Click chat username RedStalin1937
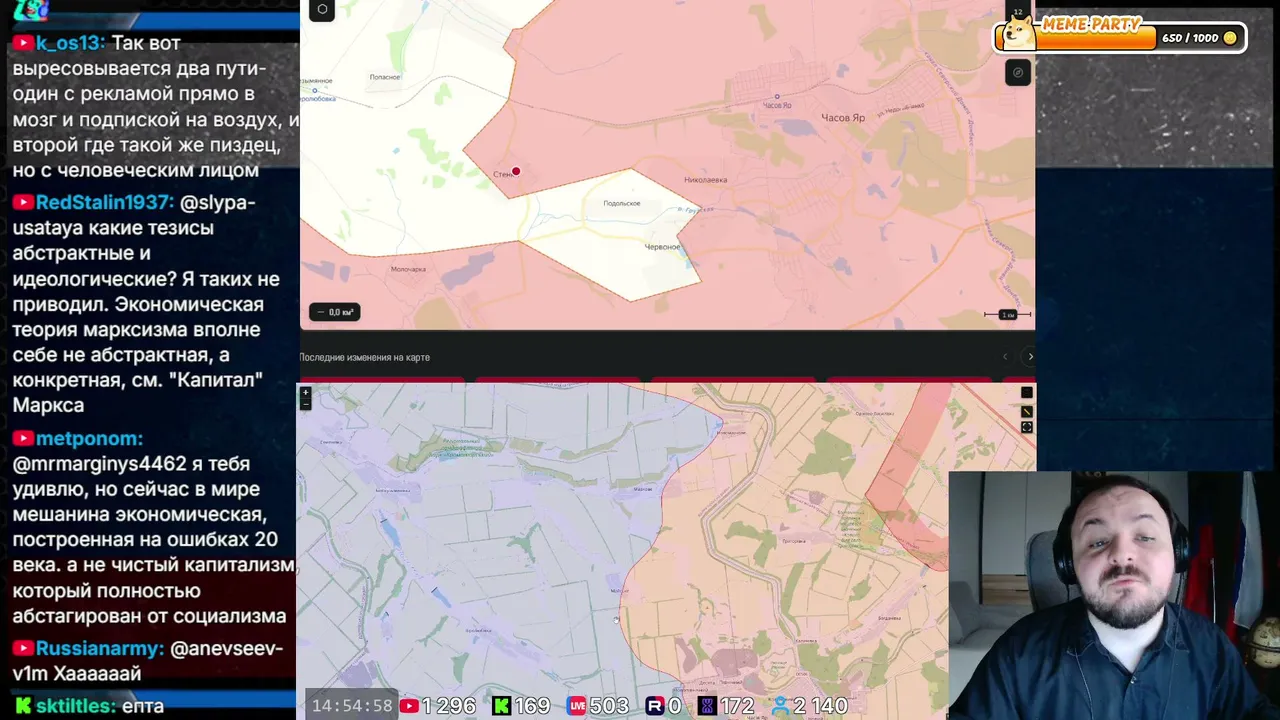 [x=105, y=203]
